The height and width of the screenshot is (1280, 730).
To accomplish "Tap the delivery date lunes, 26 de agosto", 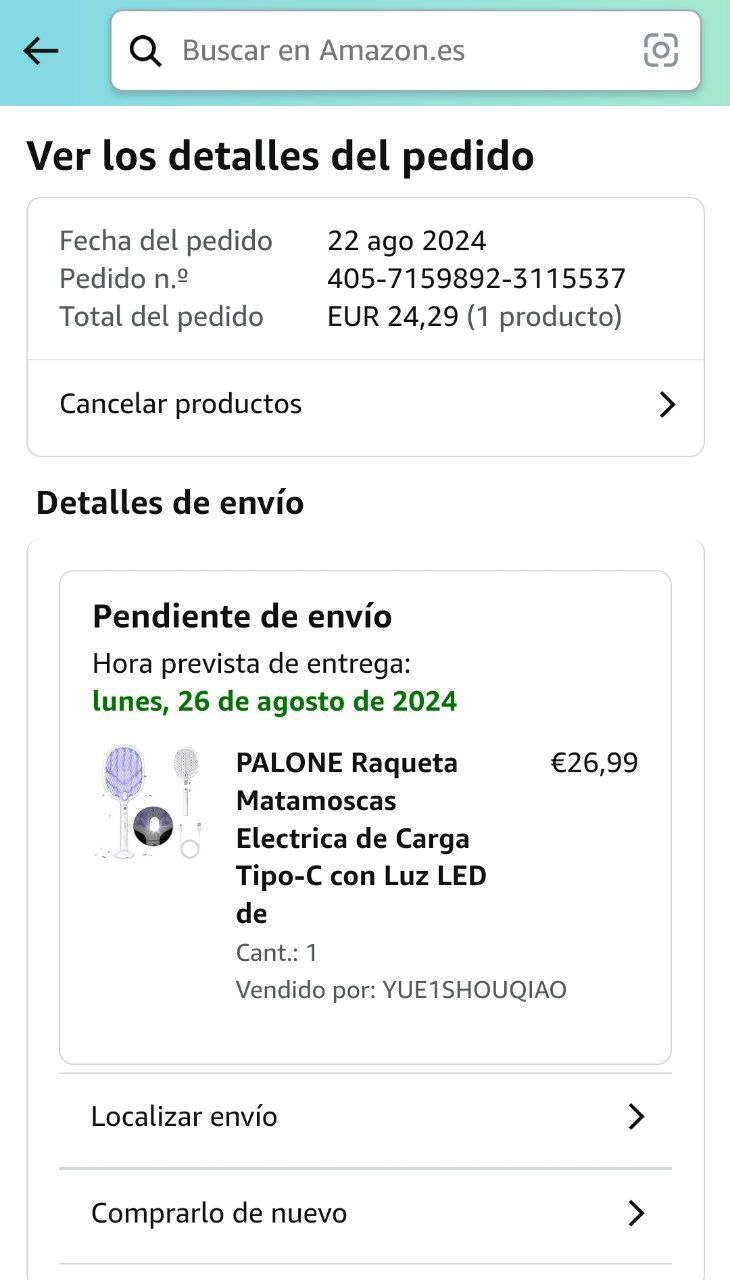I will 274,701.
